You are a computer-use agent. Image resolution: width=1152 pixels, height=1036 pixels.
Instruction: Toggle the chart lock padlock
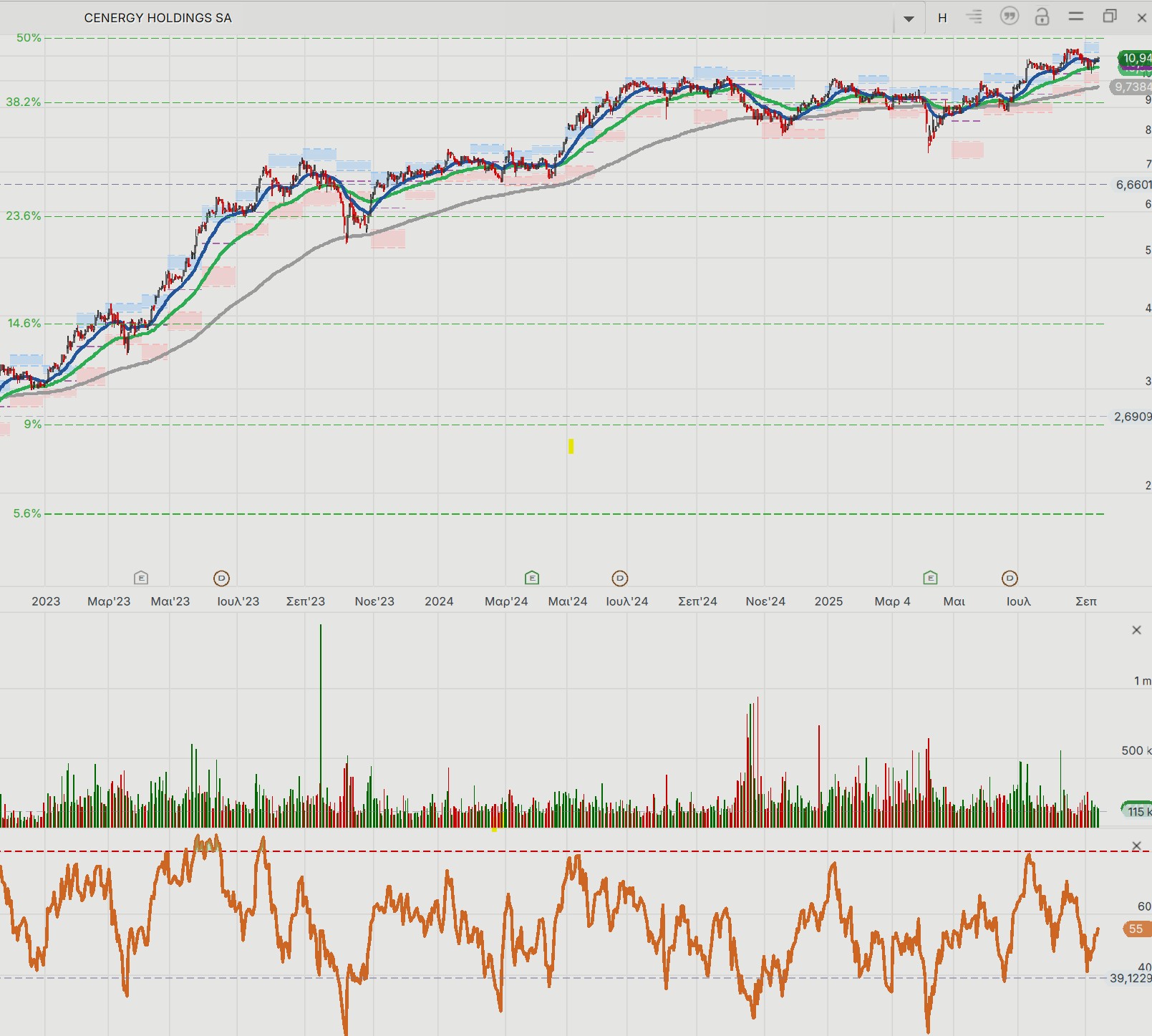click(x=1042, y=16)
